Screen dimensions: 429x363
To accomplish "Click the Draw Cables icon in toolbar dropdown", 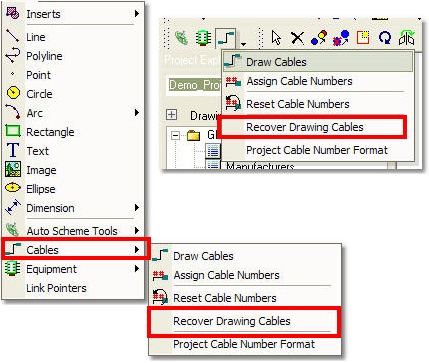I will point(233,61).
